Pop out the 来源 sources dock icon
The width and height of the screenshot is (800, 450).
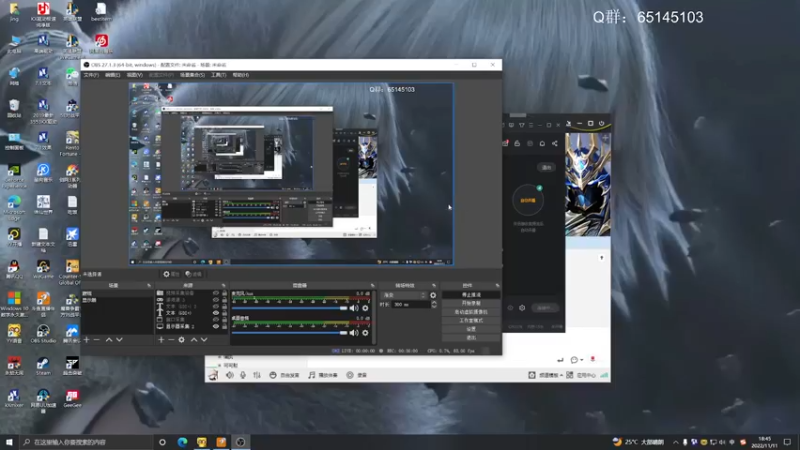click(x=223, y=286)
